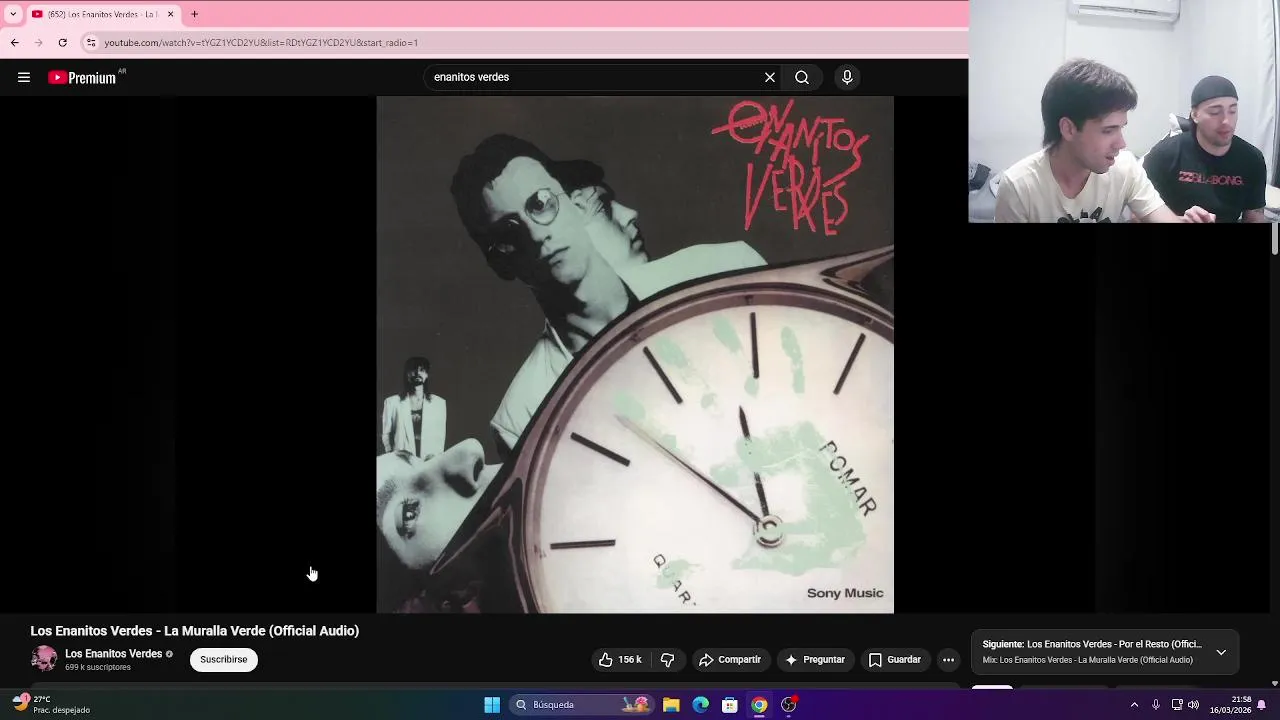Open Microsoft Store from the taskbar
Image resolution: width=1280 pixels, height=720 pixels.
coord(730,705)
